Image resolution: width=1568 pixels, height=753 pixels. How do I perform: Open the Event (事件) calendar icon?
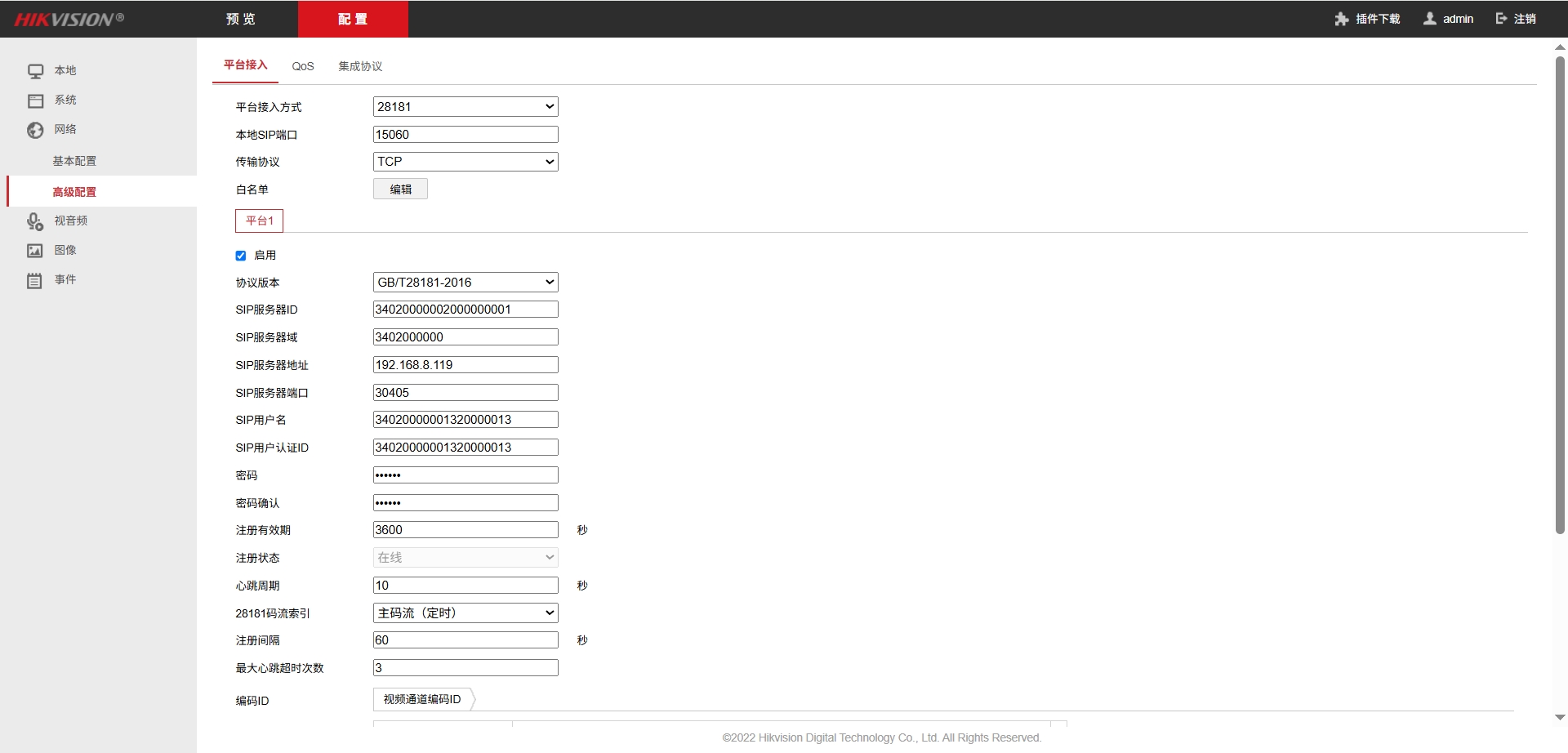tap(34, 281)
